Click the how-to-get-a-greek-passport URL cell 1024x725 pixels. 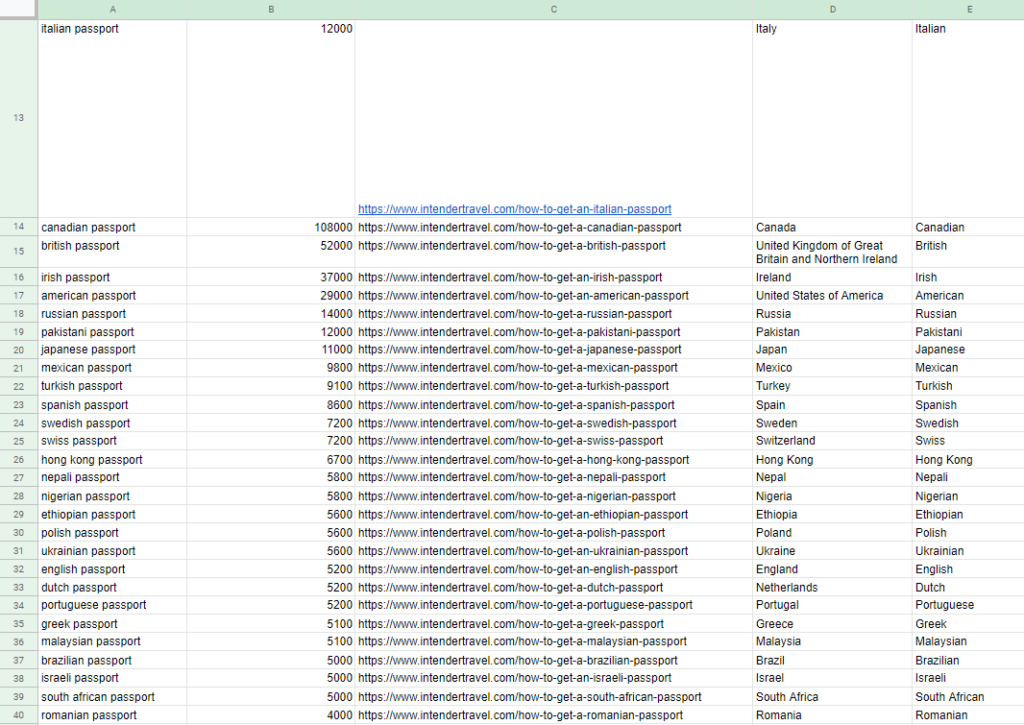(554, 624)
